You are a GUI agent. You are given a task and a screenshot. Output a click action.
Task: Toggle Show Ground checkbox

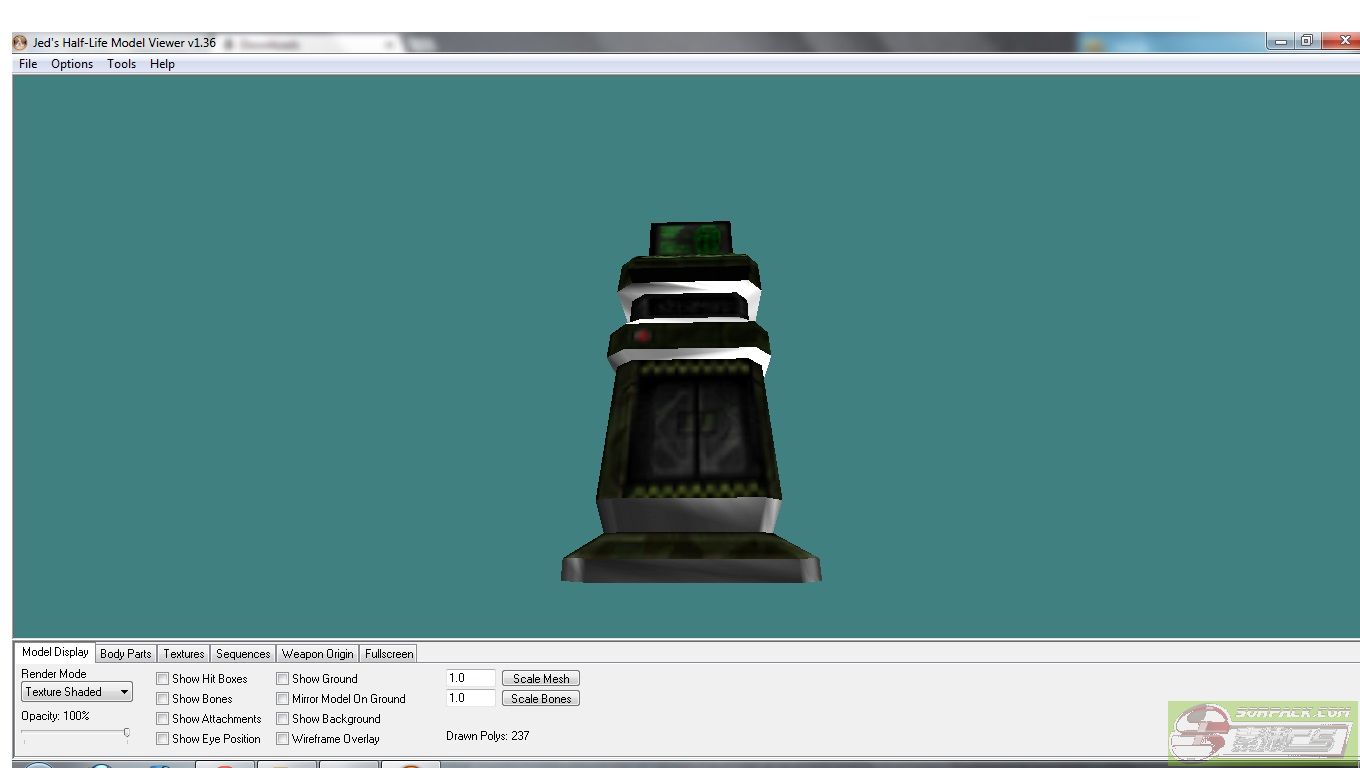pyautogui.click(x=282, y=679)
